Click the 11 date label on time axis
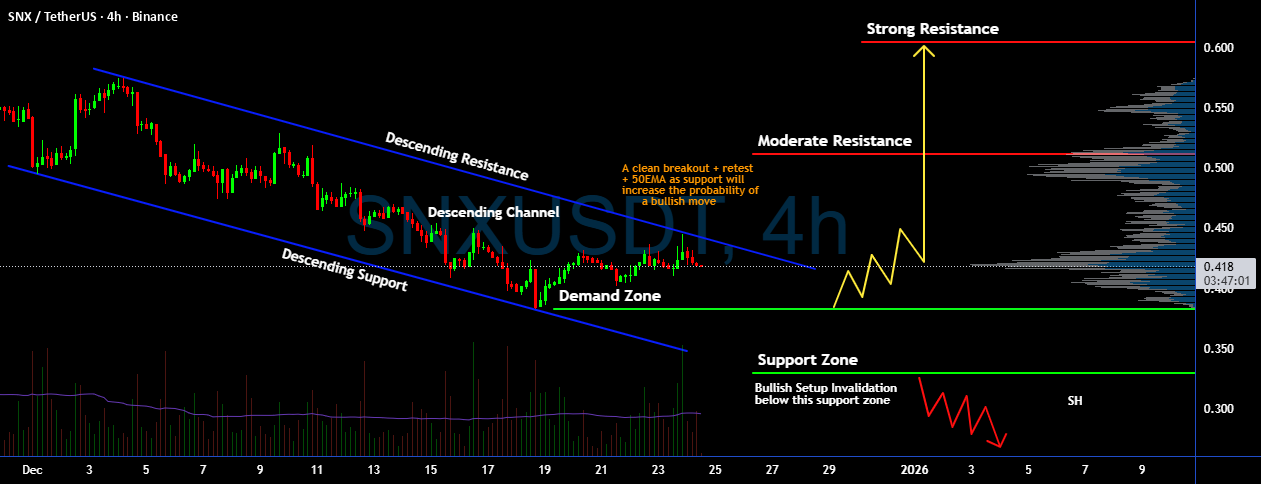The width and height of the screenshot is (1261, 484). coord(317,468)
